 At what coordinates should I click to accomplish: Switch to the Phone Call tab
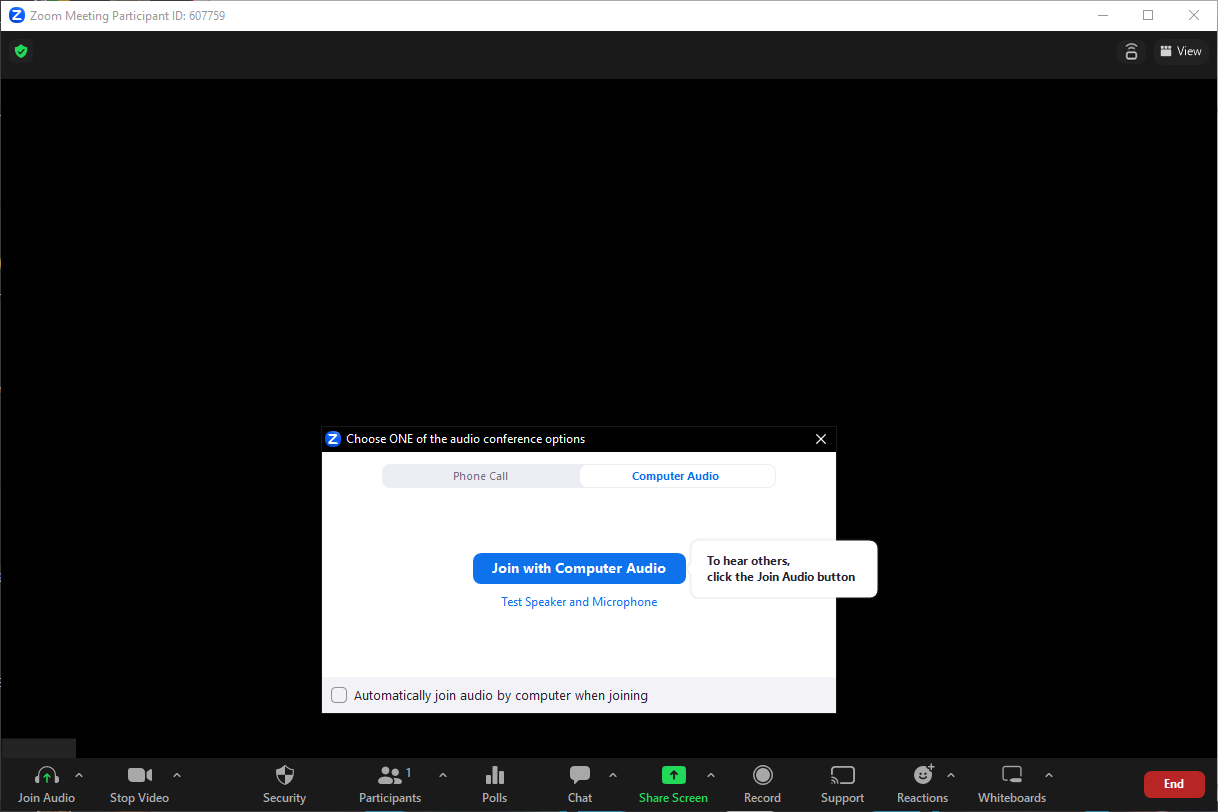481,476
